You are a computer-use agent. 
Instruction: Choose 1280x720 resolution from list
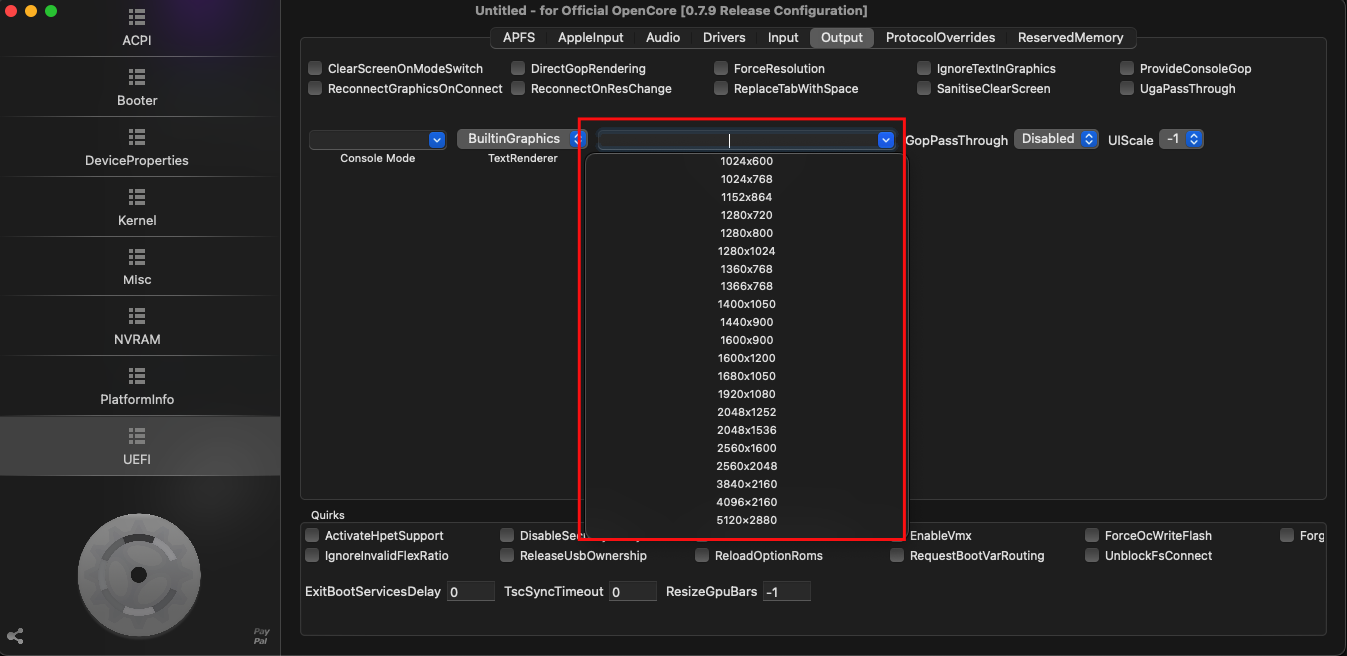pyautogui.click(x=746, y=215)
